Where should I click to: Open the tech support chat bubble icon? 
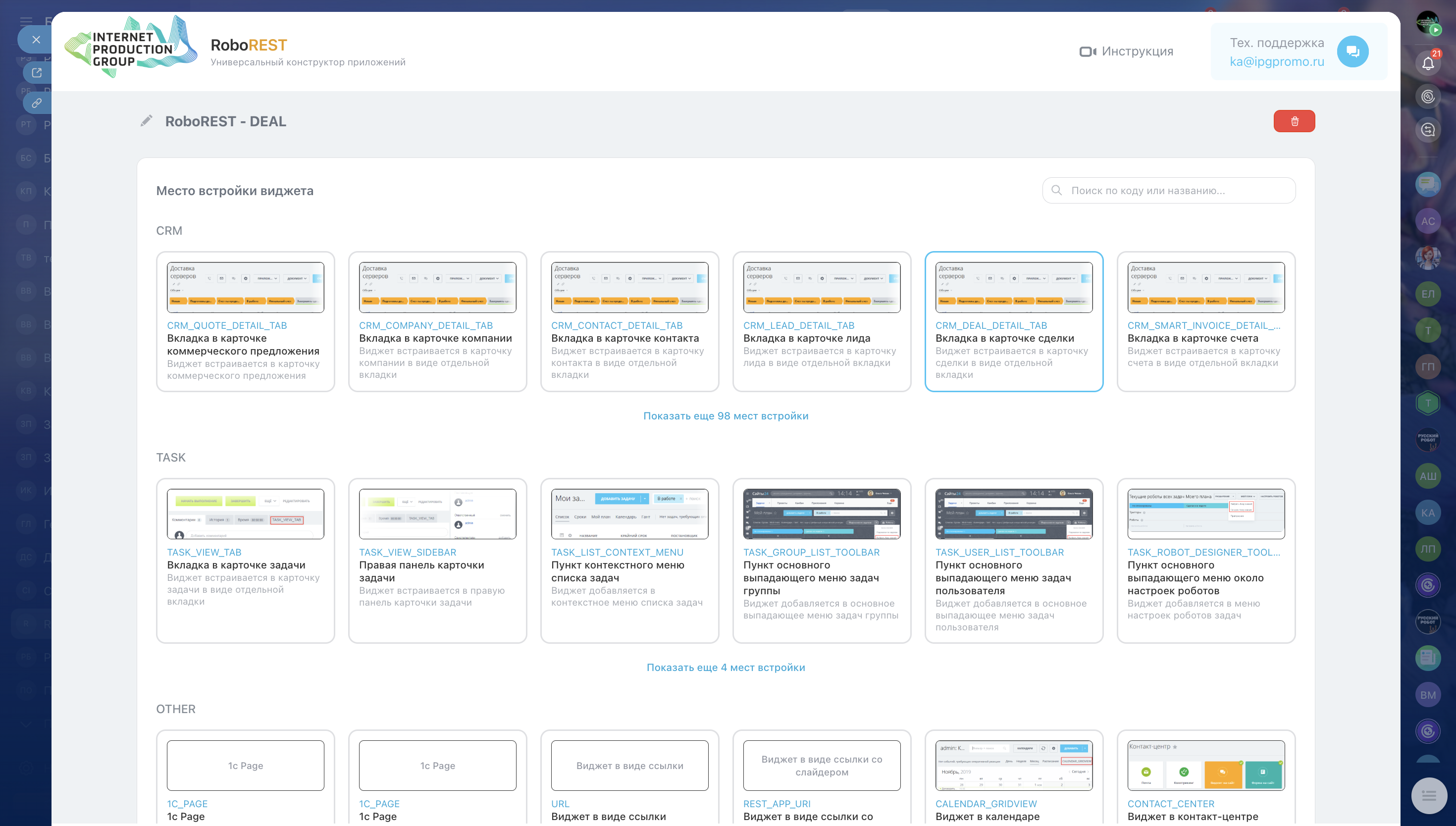pos(1352,52)
